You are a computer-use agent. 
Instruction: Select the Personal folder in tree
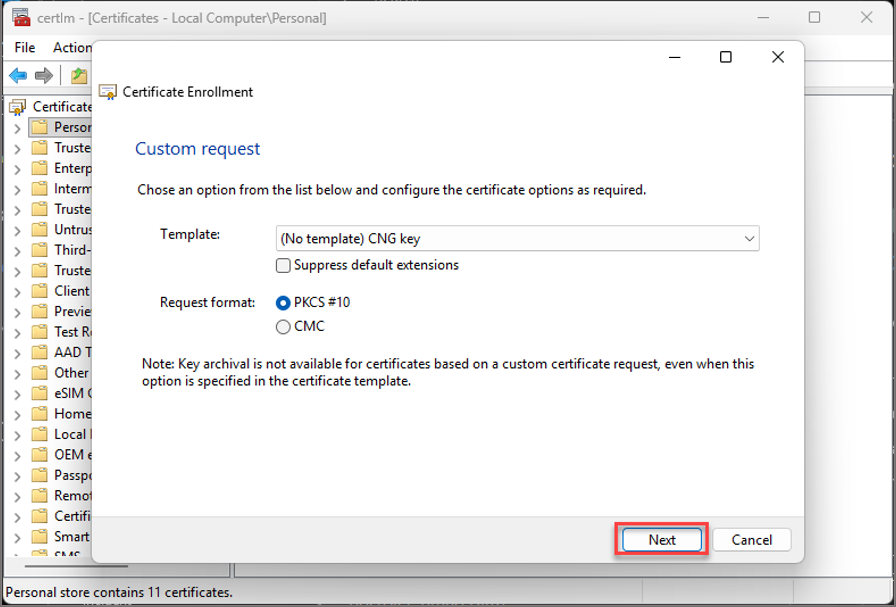coord(61,127)
